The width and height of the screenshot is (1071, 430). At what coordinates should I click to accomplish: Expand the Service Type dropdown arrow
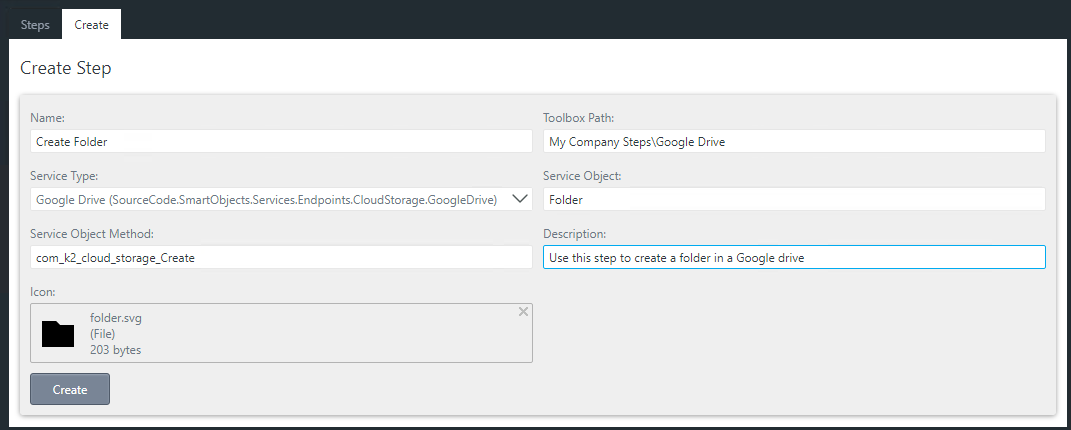520,199
